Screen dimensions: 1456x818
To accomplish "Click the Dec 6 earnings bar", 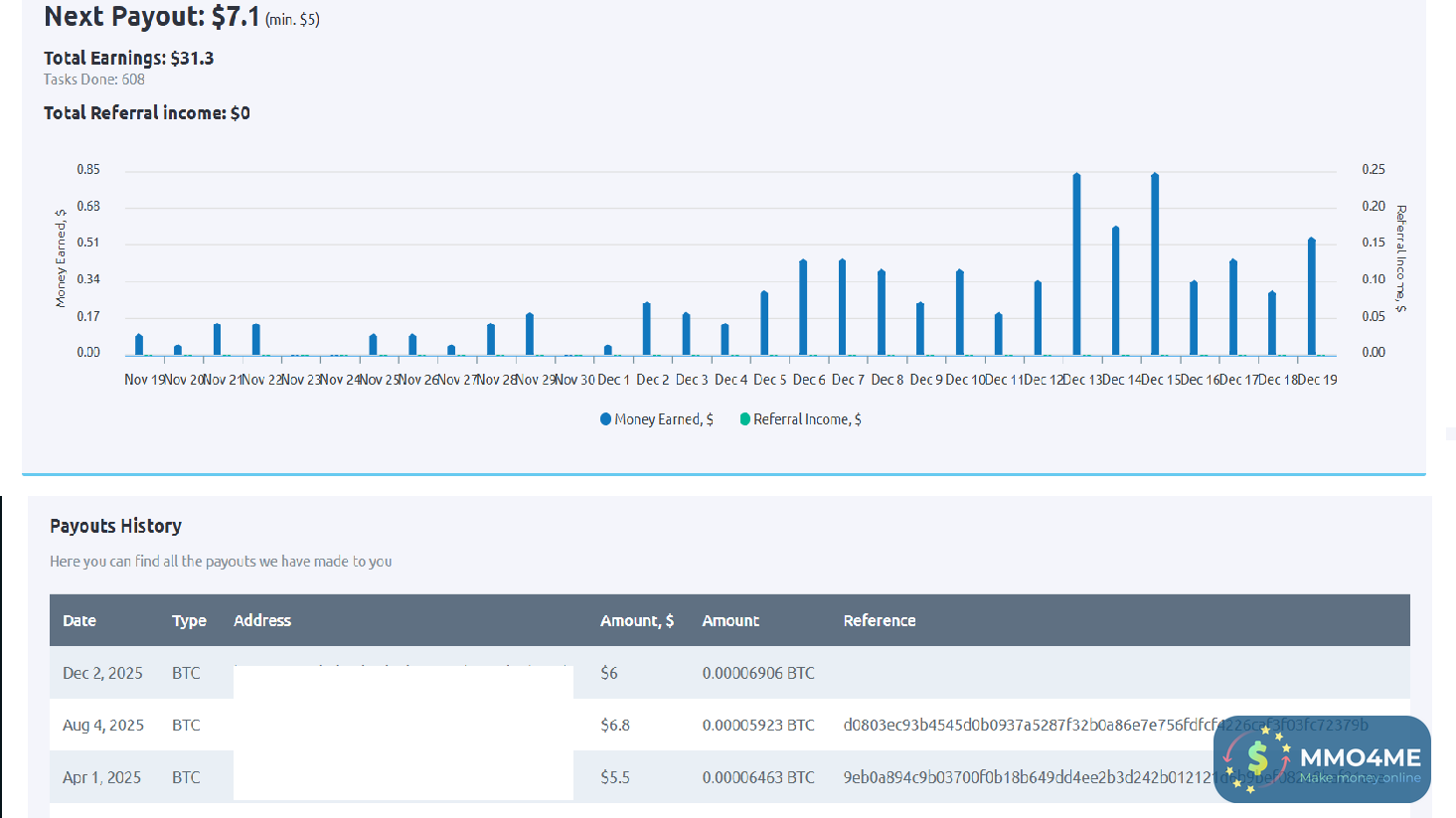I will pyautogui.click(x=803, y=307).
